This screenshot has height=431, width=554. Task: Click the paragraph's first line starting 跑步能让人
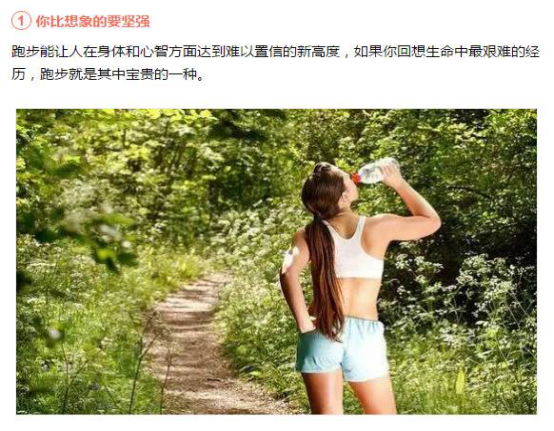pyautogui.click(x=276, y=52)
